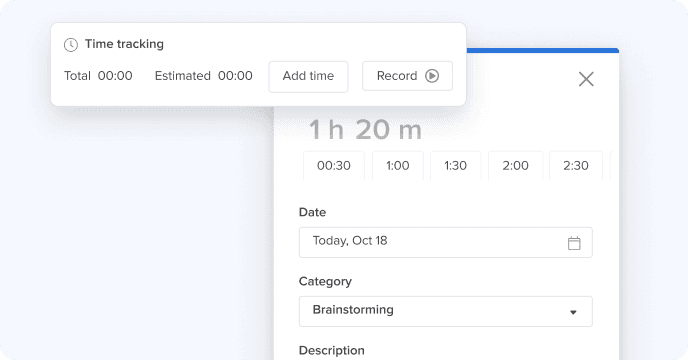688x360 pixels.
Task: Click the category dropdown arrow
Action: pos(573,312)
